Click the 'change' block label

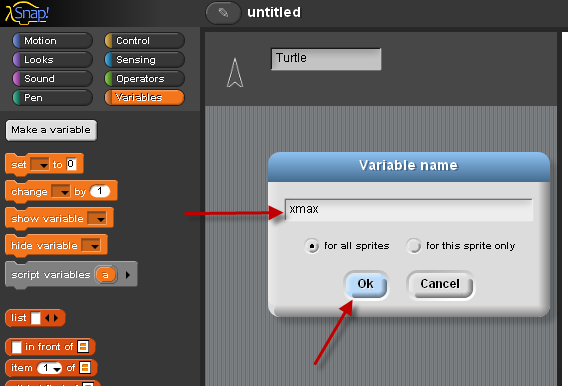(x=29, y=192)
